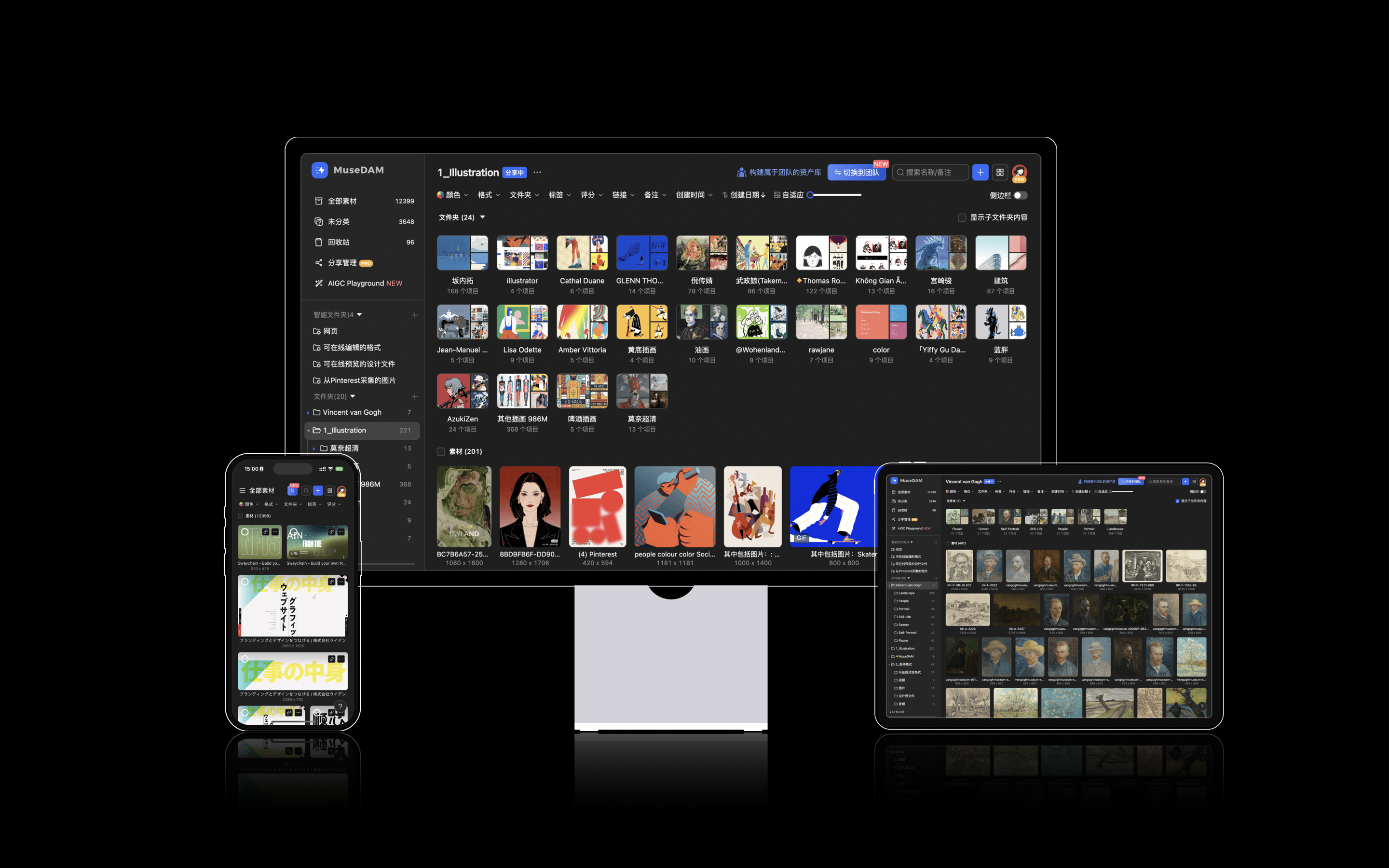Open the 评分 filter dropdown on the monitor
Screen dimensions: 1389x868
click(592, 195)
